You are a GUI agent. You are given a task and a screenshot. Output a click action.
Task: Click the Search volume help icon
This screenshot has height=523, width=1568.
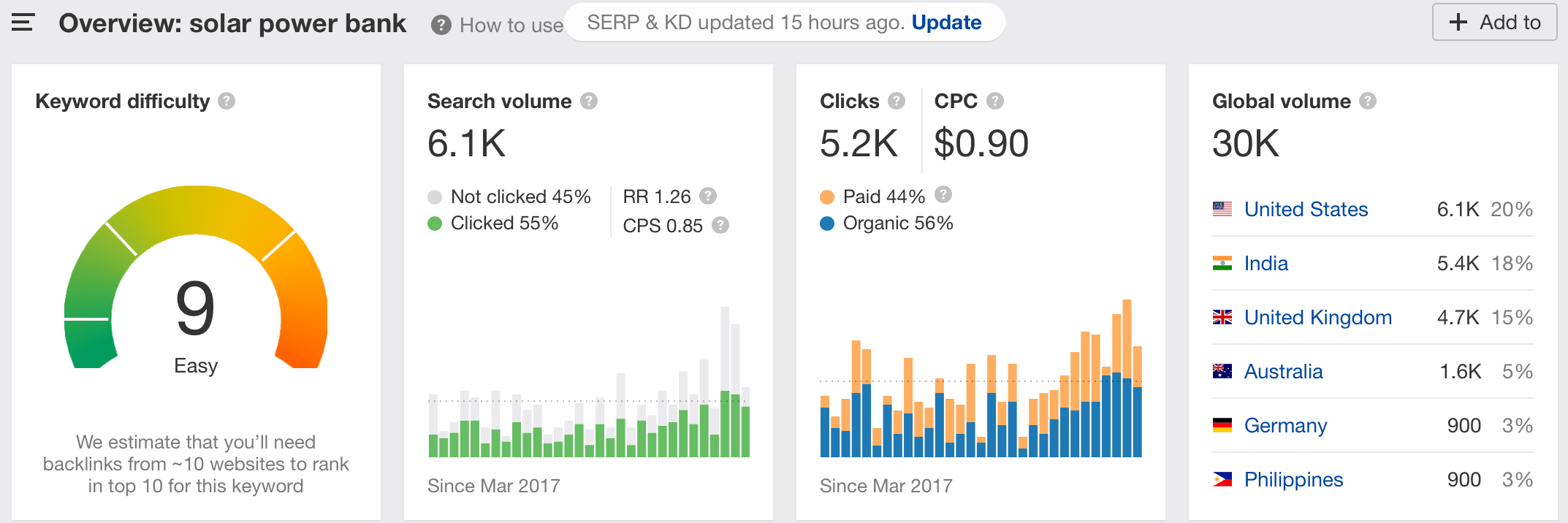(589, 101)
